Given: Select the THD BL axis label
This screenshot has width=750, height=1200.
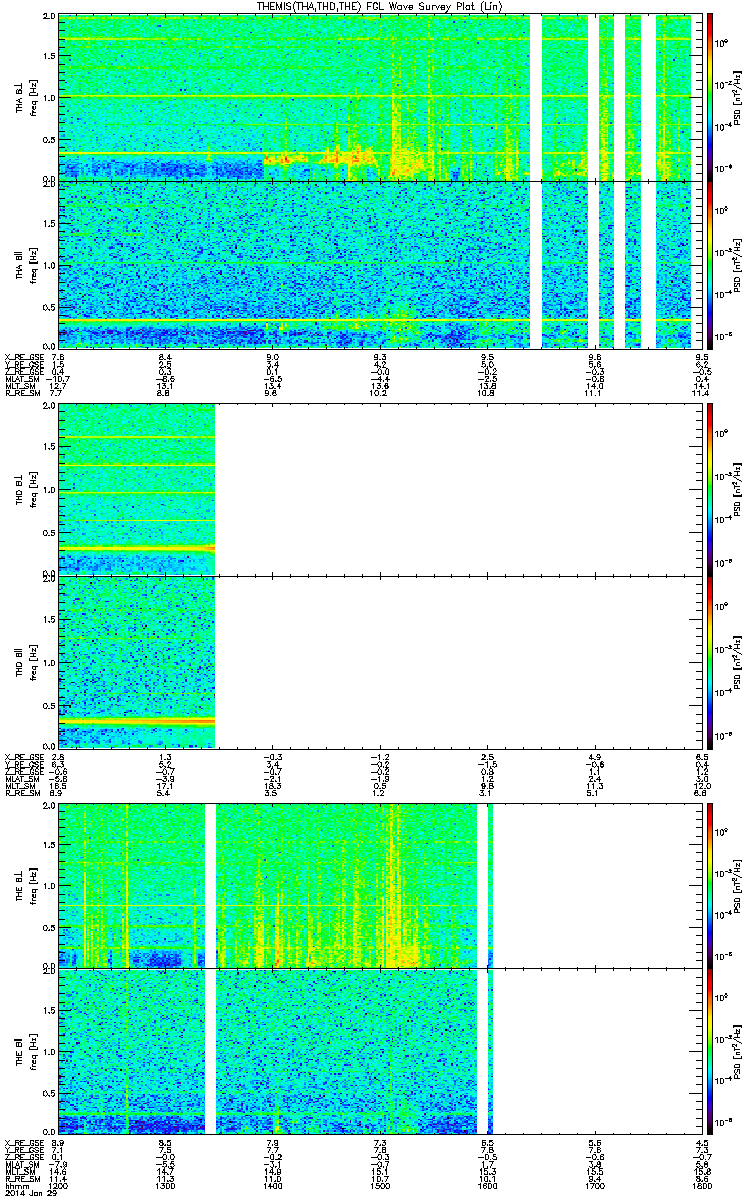Looking at the screenshot, I should [19, 488].
